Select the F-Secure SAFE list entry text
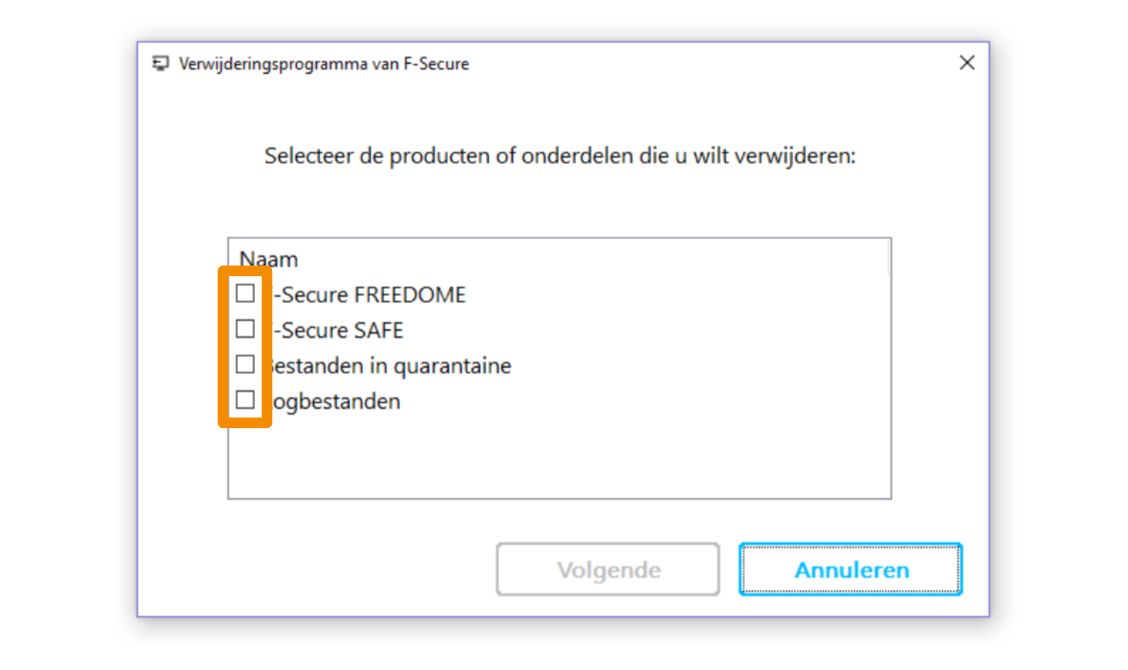The width and height of the screenshot is (1128, 670). pos(337,330)
